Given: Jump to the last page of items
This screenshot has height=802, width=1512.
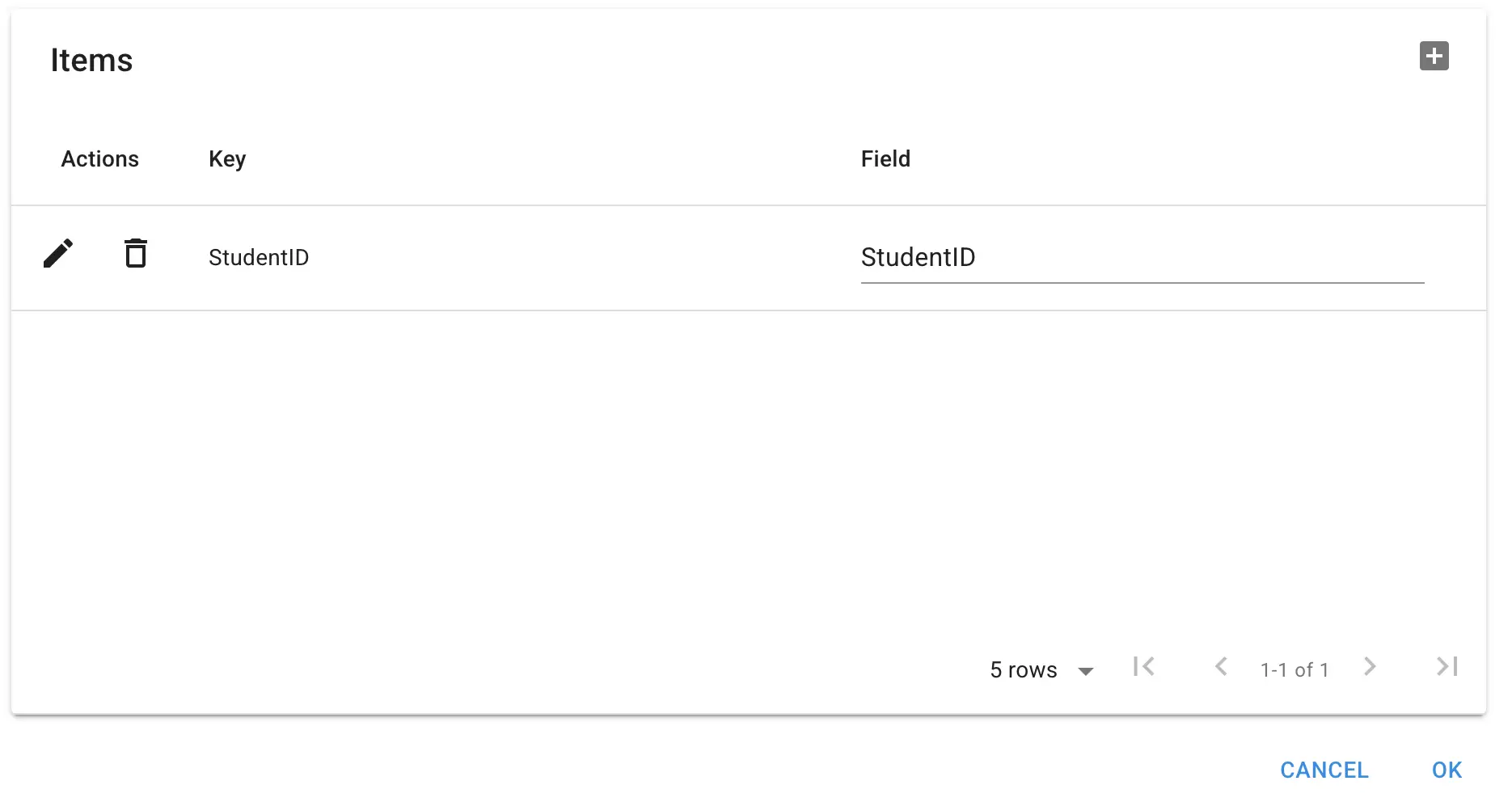Looking at the screenshot, I should click(x=1447, y=667).
